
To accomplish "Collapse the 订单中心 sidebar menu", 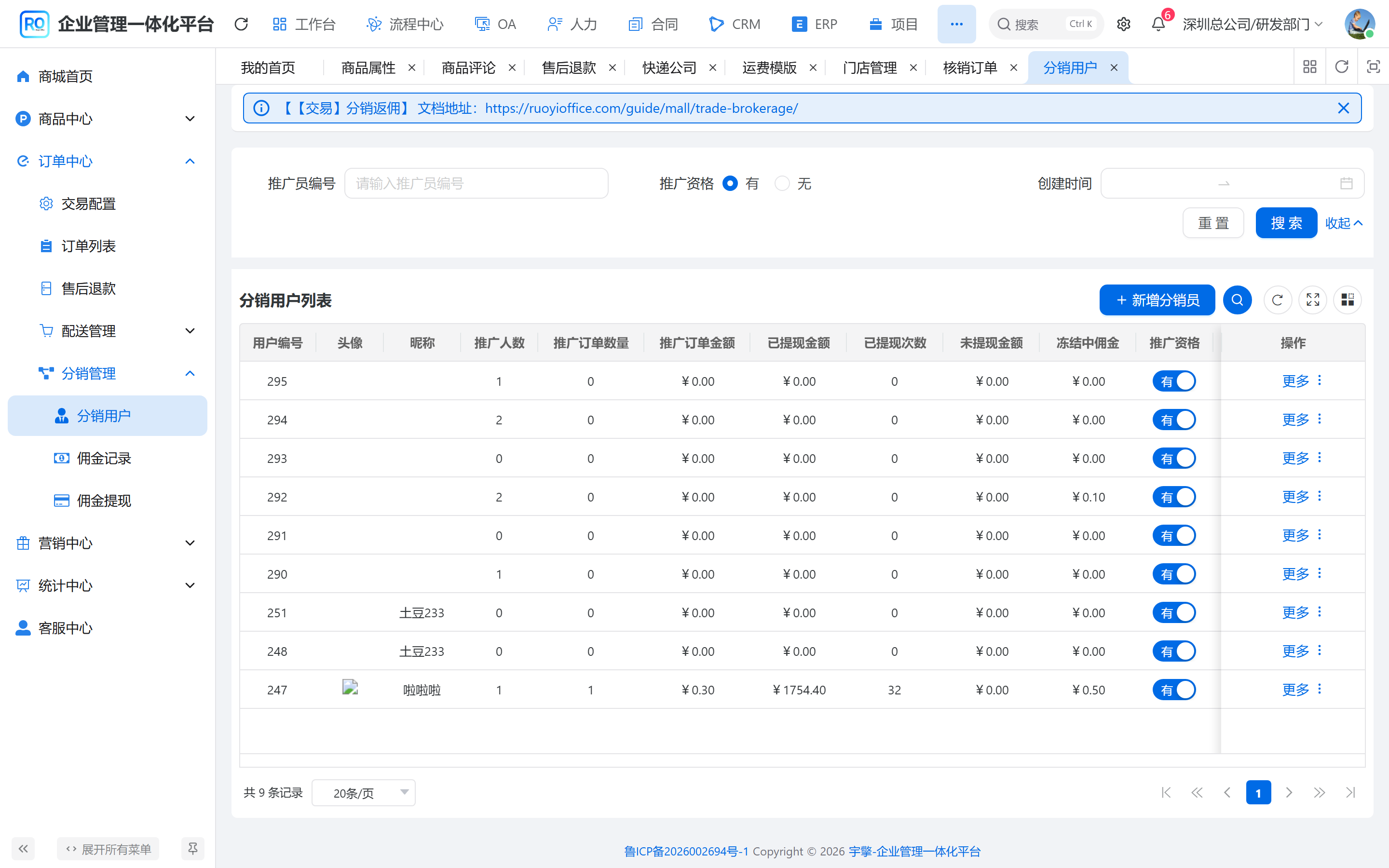I will tap(108, 162).
